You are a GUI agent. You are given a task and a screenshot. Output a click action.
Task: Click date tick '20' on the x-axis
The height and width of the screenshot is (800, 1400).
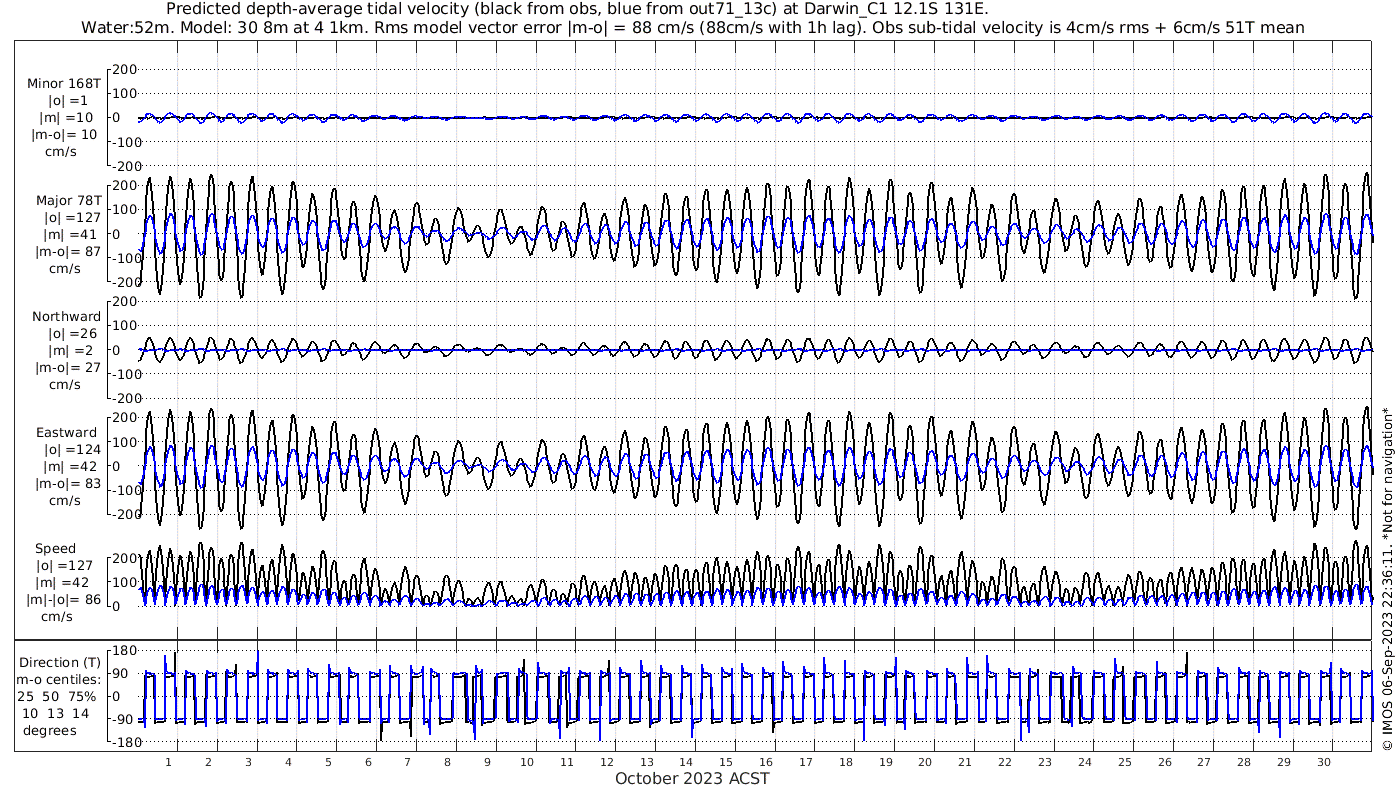click(926, 761)
